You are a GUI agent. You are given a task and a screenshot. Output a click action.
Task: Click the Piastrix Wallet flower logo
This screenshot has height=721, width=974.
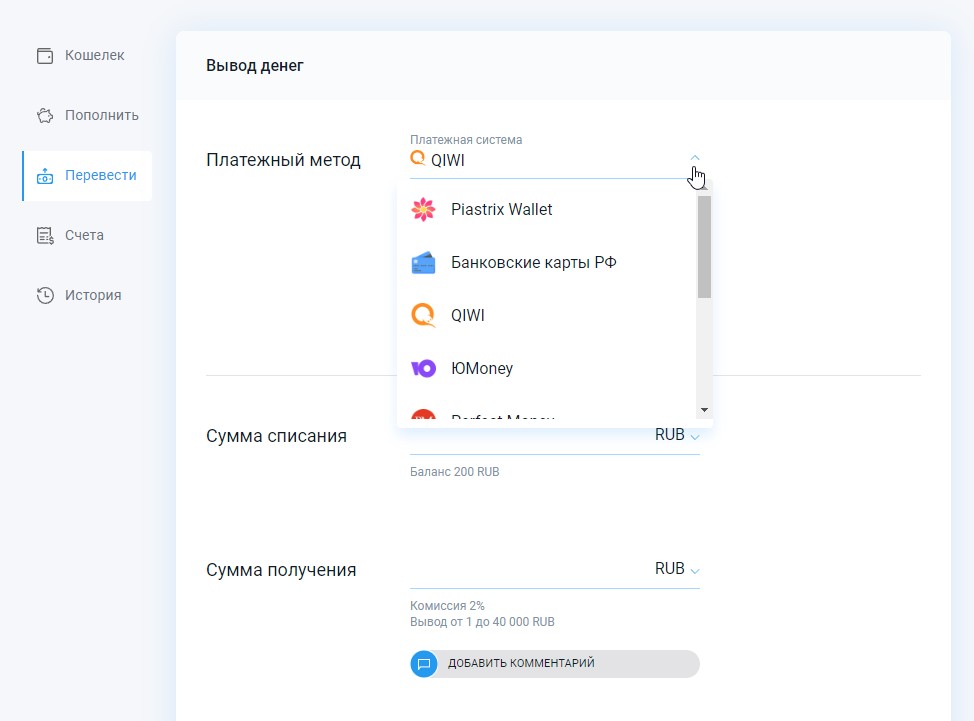click(424, 209)
